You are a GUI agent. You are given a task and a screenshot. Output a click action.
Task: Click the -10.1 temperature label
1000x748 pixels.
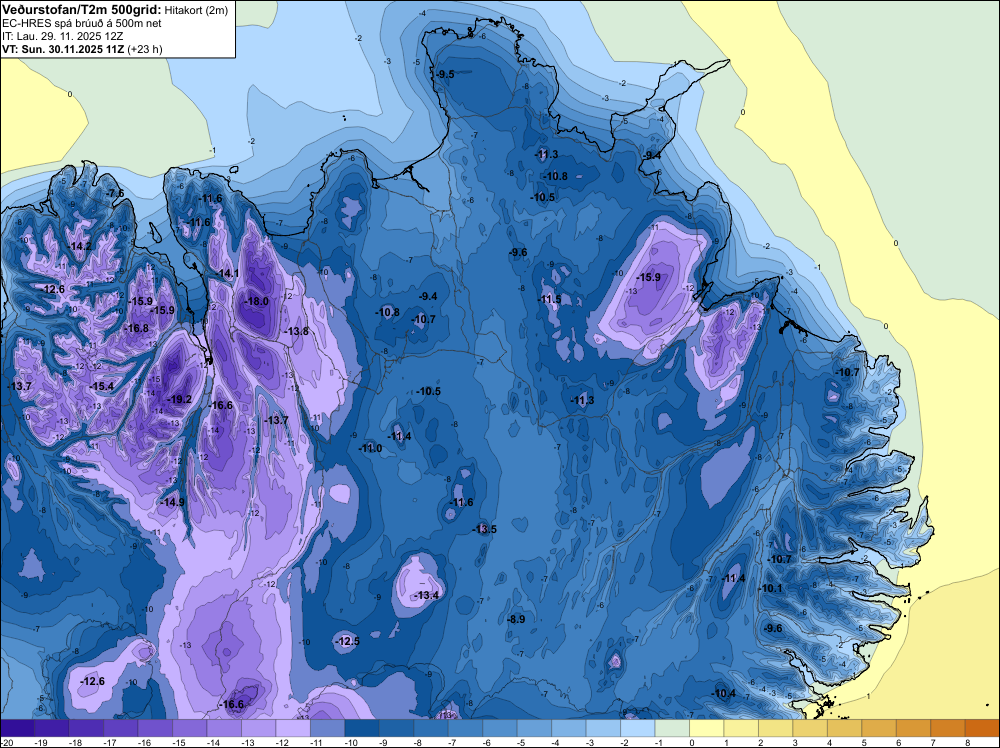tap(771, 588)
